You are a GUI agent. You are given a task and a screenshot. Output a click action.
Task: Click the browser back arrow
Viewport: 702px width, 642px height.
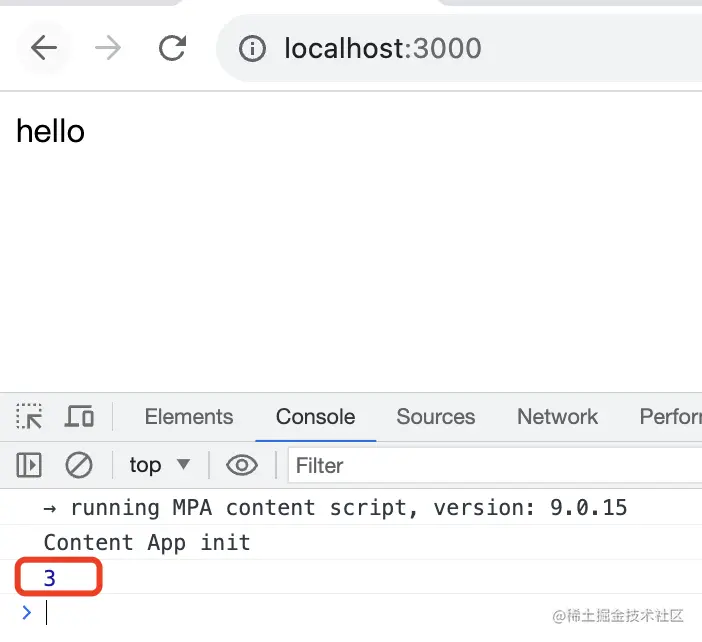(43, 48)
